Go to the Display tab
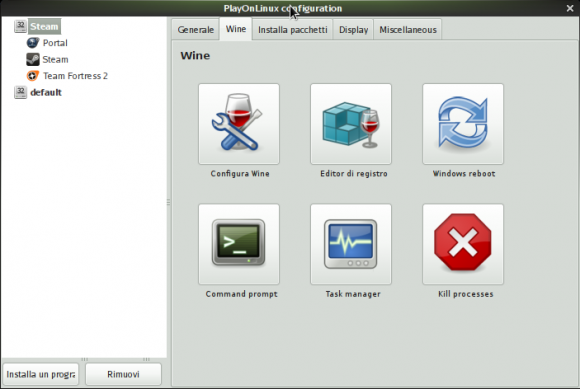The height and width of the screenshot is (389, 580). pyautogui.click(x=354, y=30)
